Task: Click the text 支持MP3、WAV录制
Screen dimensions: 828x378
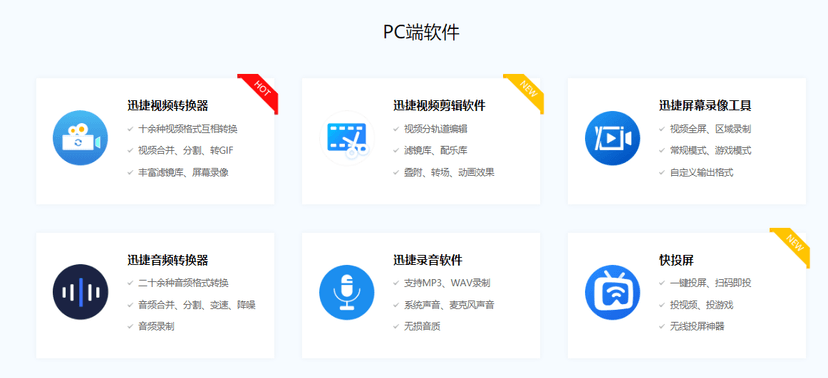Action: tap(447, 283)
